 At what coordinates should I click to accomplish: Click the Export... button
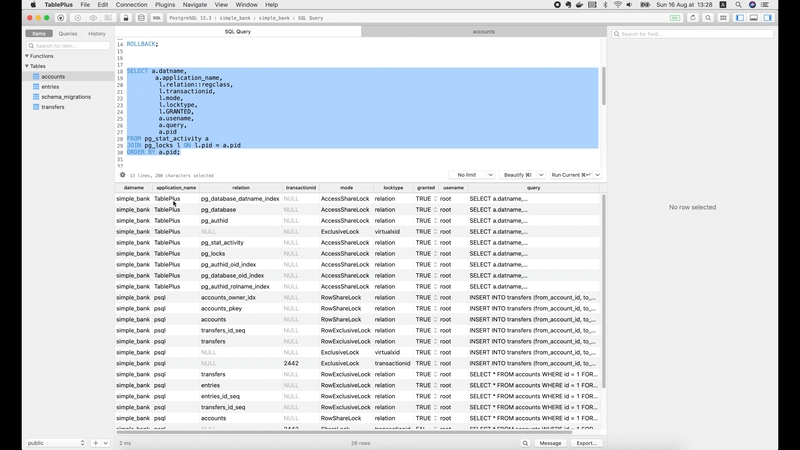coord(586,442)
